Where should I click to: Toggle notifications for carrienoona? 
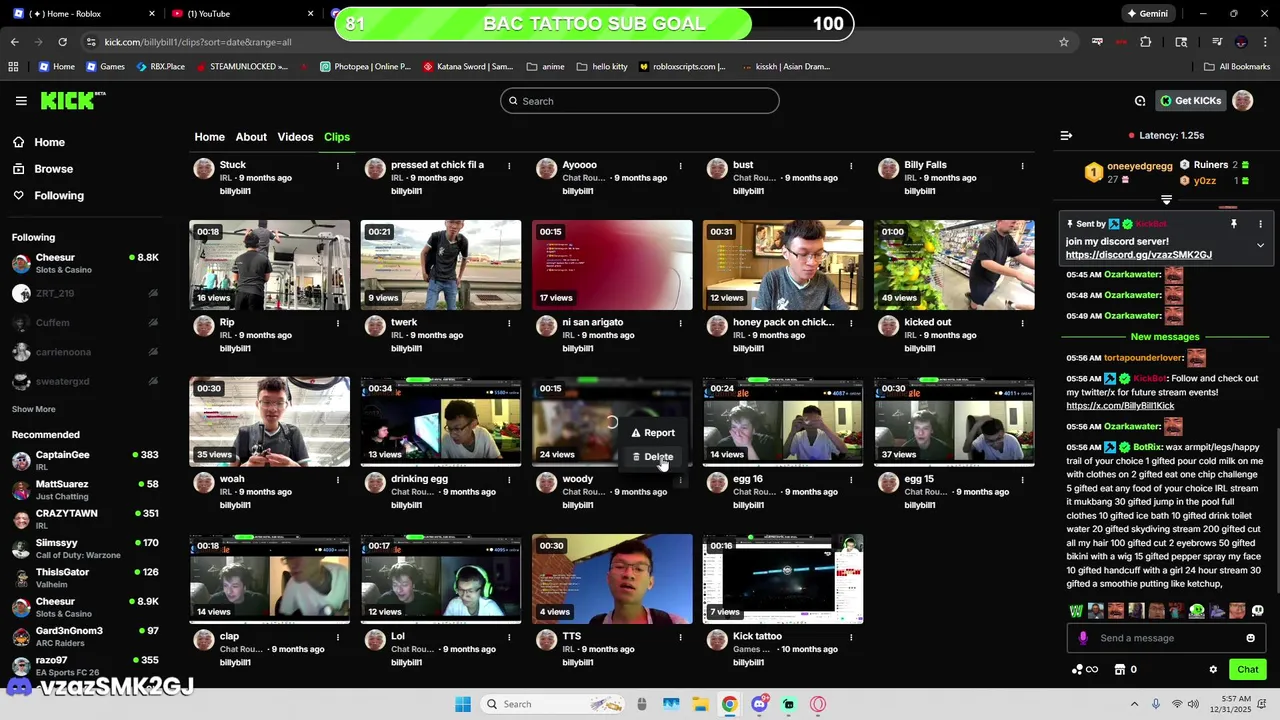[153, 352]
